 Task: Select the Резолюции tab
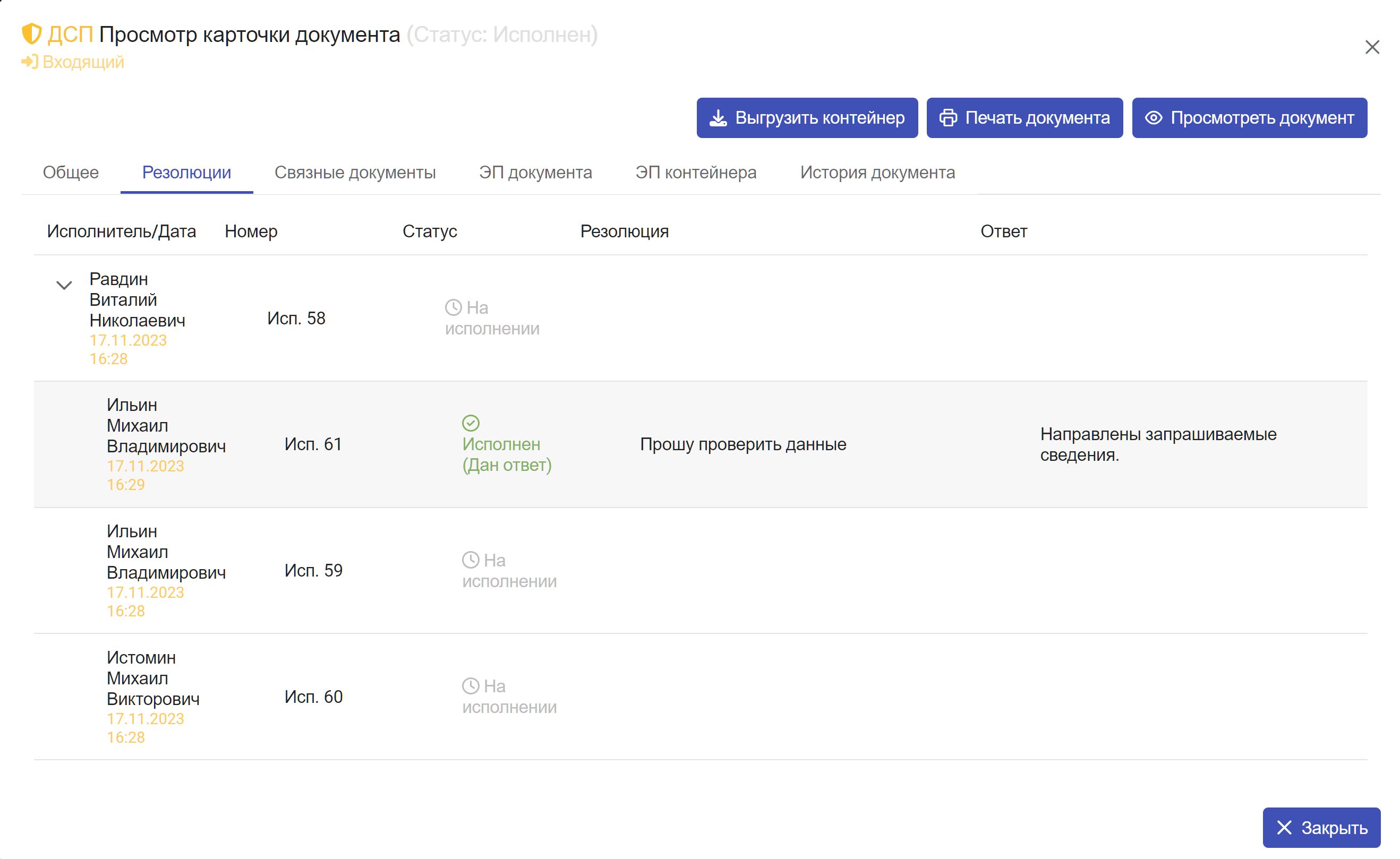[186, 172]
